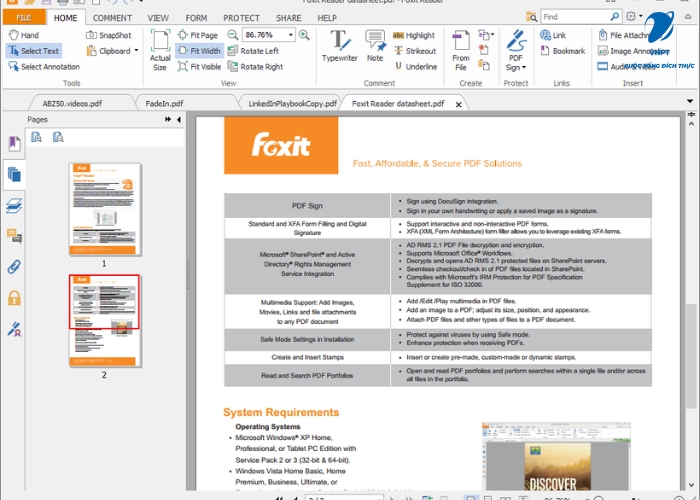Add a Note comment
The height and width of the screenshot is (500, 700).
pos(375,46)
